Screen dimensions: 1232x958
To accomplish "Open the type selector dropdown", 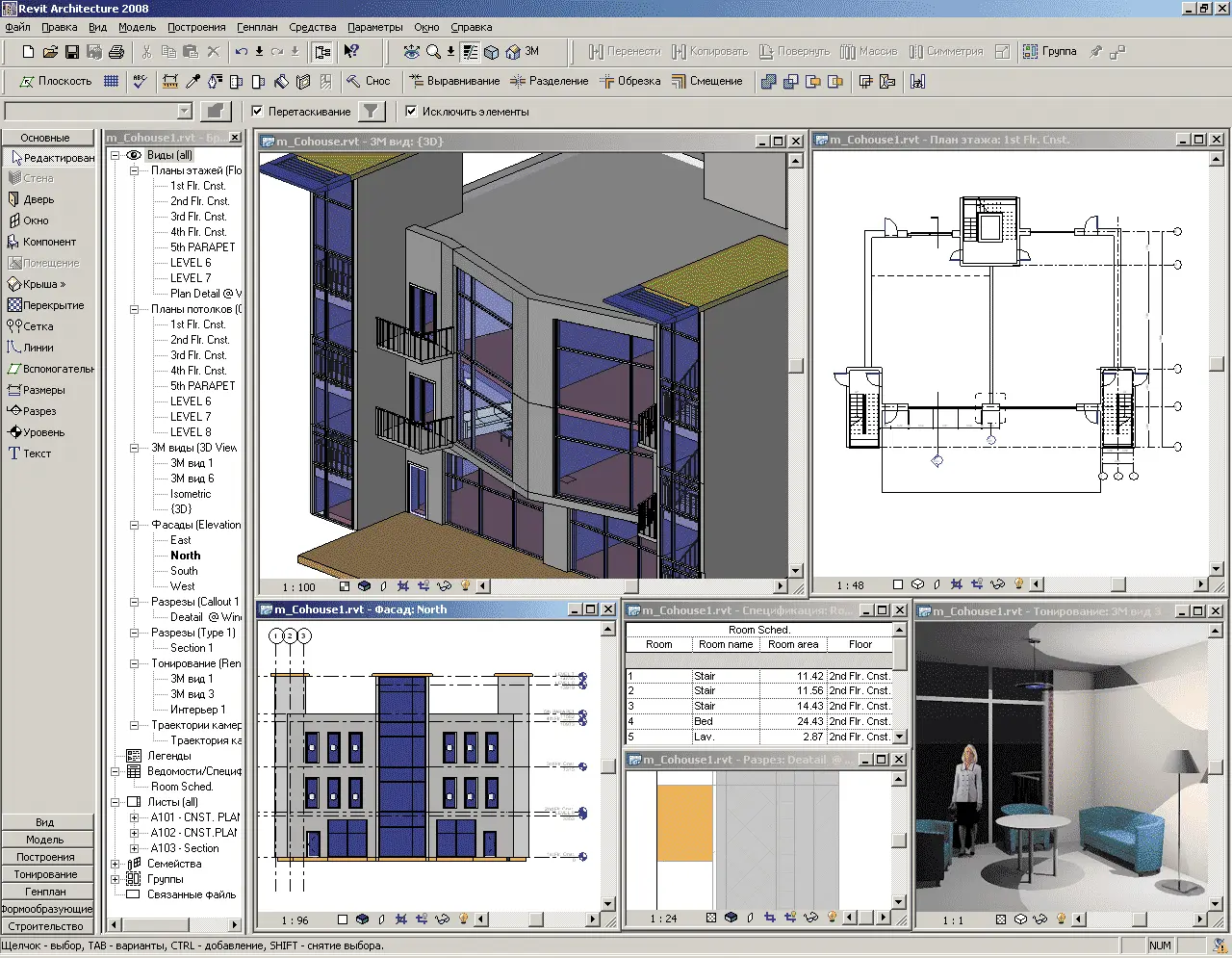I will click(x=185, y=112).
